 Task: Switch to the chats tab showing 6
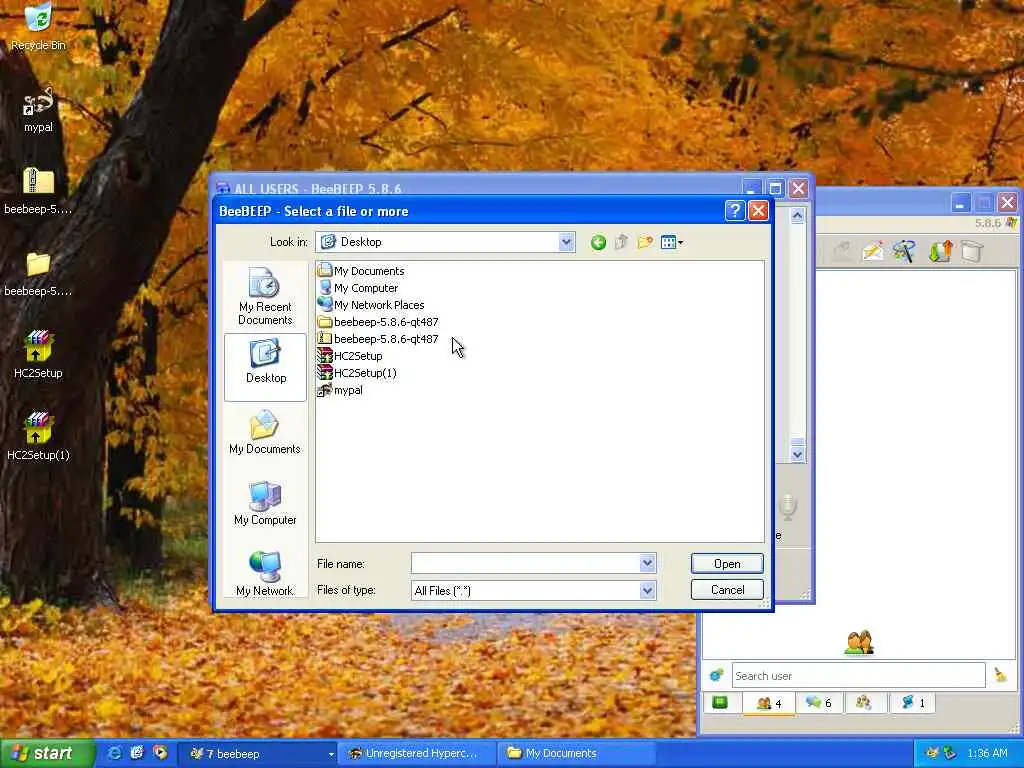[x=819, y=703]
